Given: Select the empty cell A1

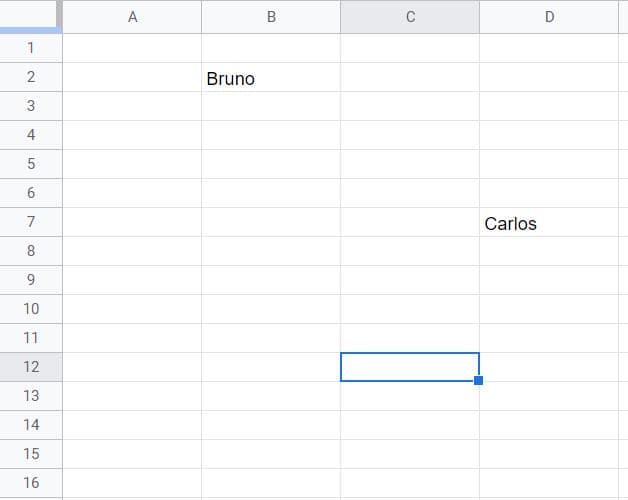Looking at the screenshot, I should pyautogui.click(x=132, y=48).
